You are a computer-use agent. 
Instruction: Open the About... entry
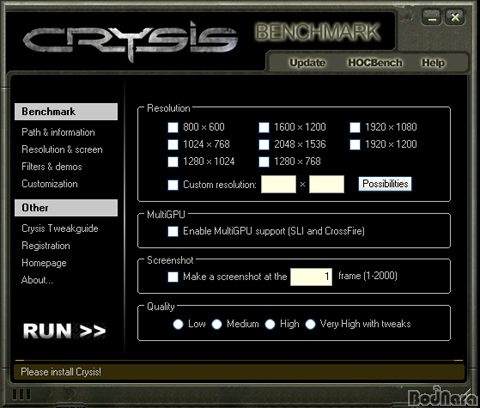(37, 280)
